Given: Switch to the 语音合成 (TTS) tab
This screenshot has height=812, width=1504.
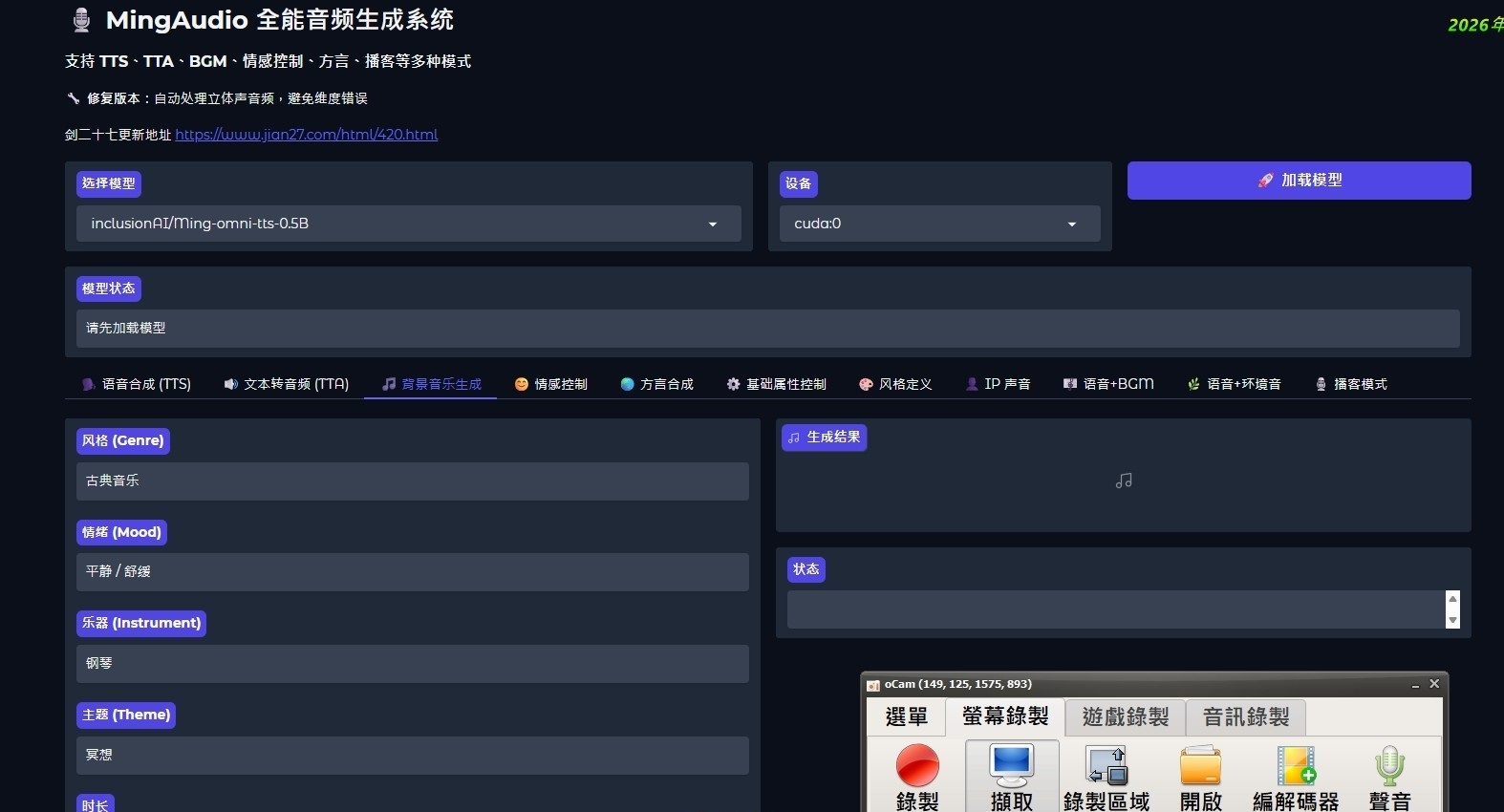Looking at the screenshot, I should [x=137, y=384].
